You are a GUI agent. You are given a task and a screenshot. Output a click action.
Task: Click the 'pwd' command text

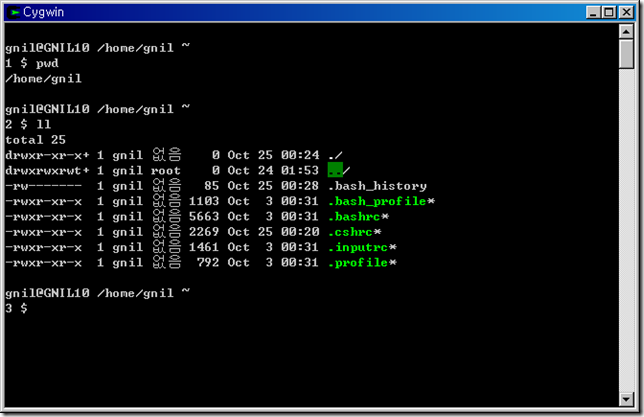[x=47, y=64]
